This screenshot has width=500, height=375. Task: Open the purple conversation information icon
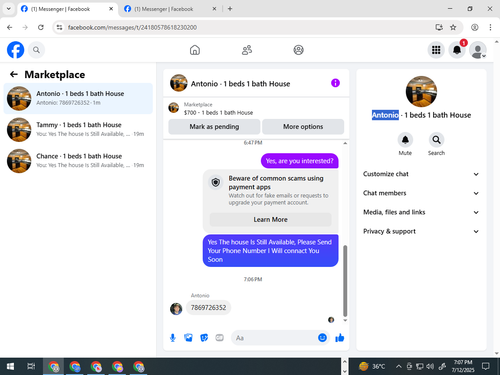point(335,83)
